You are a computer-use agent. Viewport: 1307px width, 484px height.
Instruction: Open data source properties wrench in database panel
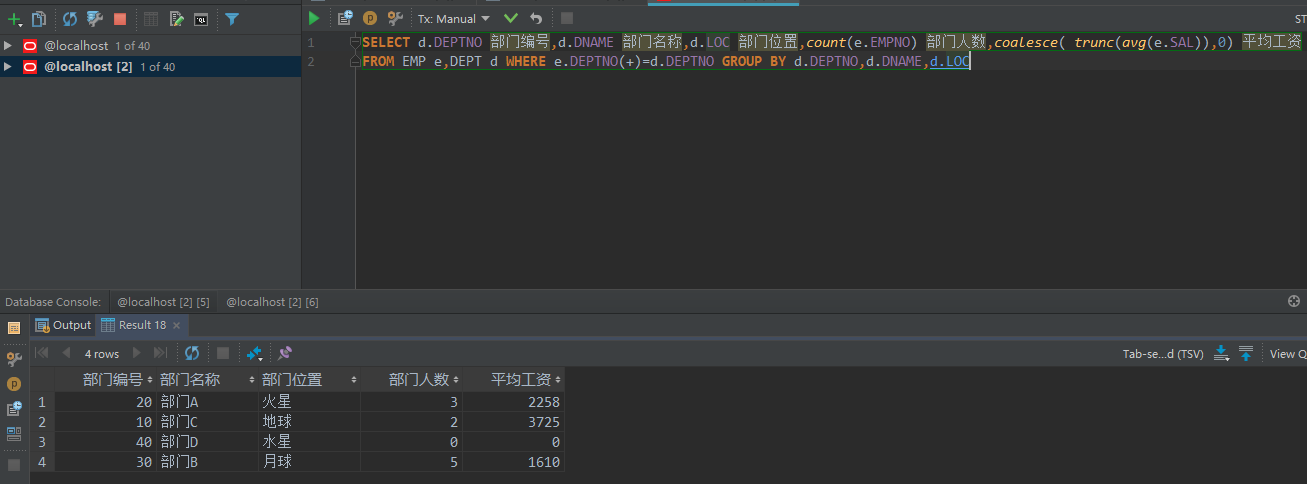[x=95, y=19]
